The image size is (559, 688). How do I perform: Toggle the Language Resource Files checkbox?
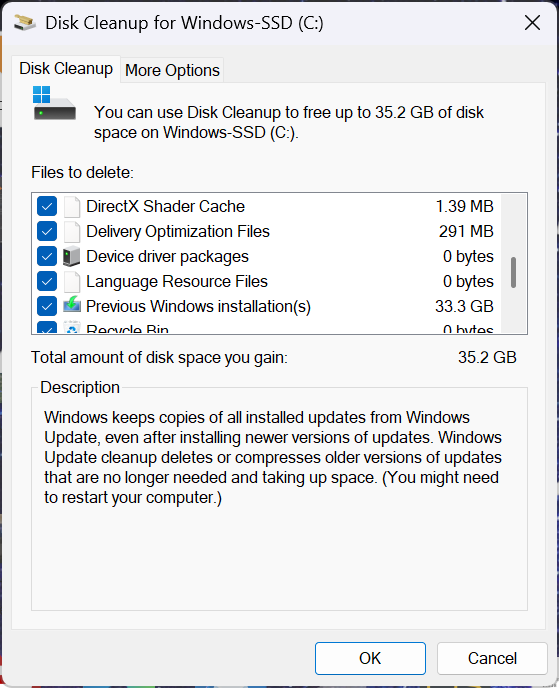47,282
